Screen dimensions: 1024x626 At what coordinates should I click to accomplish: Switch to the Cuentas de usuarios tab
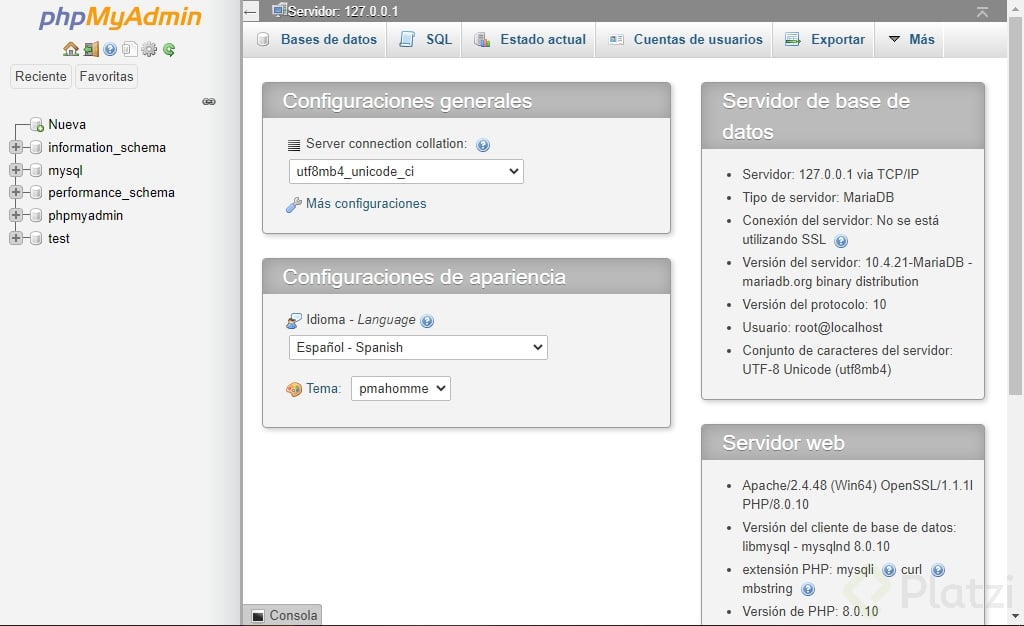tap(685, 39)
